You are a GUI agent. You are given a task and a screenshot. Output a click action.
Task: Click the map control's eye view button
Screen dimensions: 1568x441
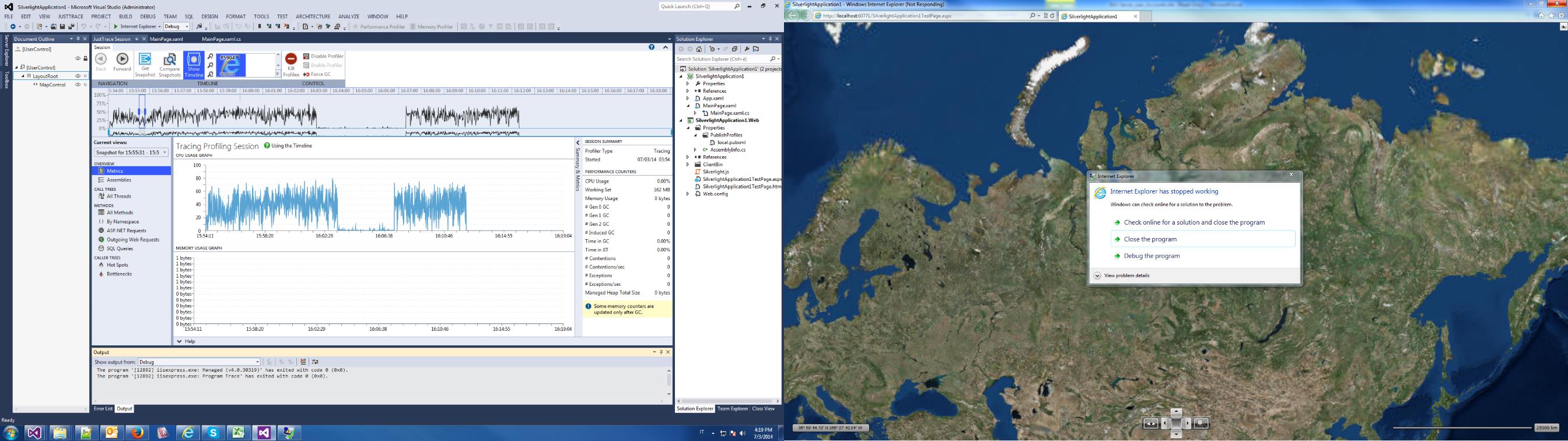(1150, 423)
